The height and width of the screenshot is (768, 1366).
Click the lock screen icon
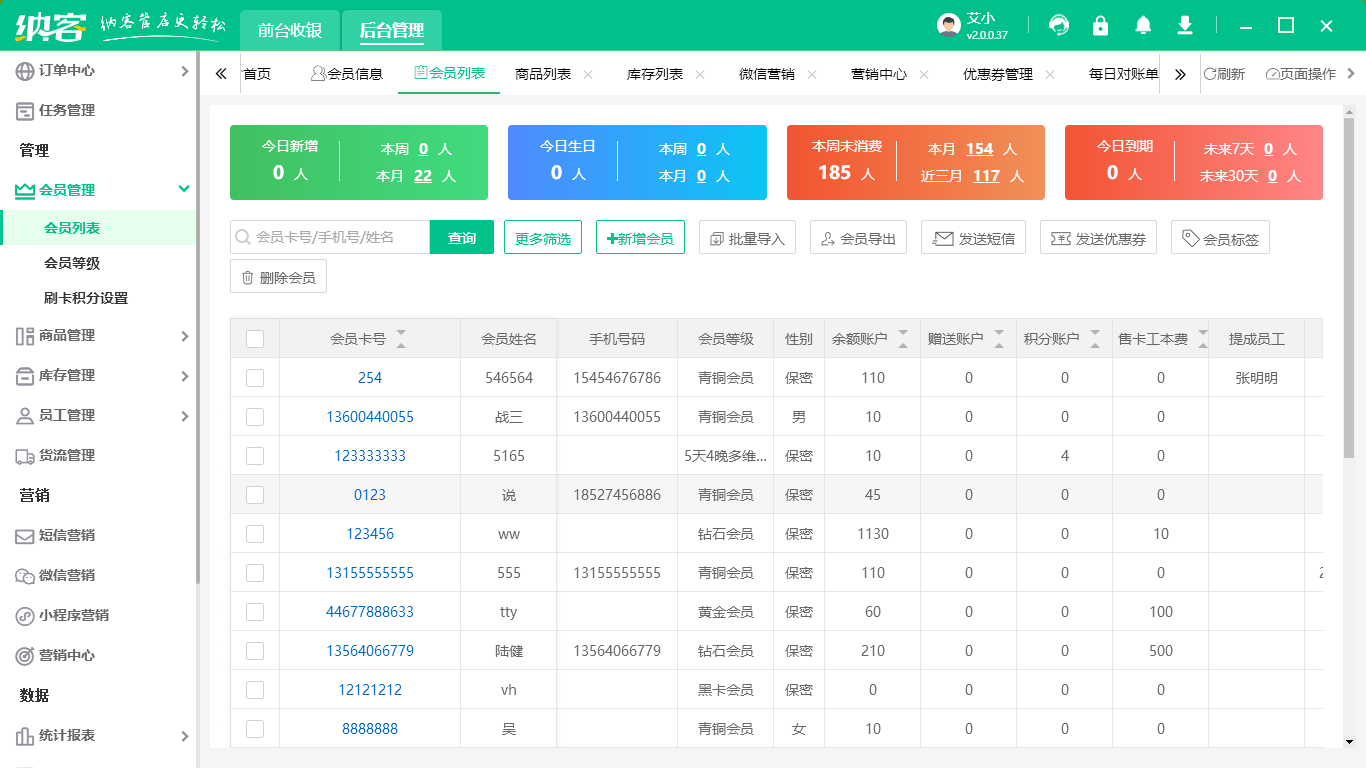pyautogui.click(x=1100, y=26)
